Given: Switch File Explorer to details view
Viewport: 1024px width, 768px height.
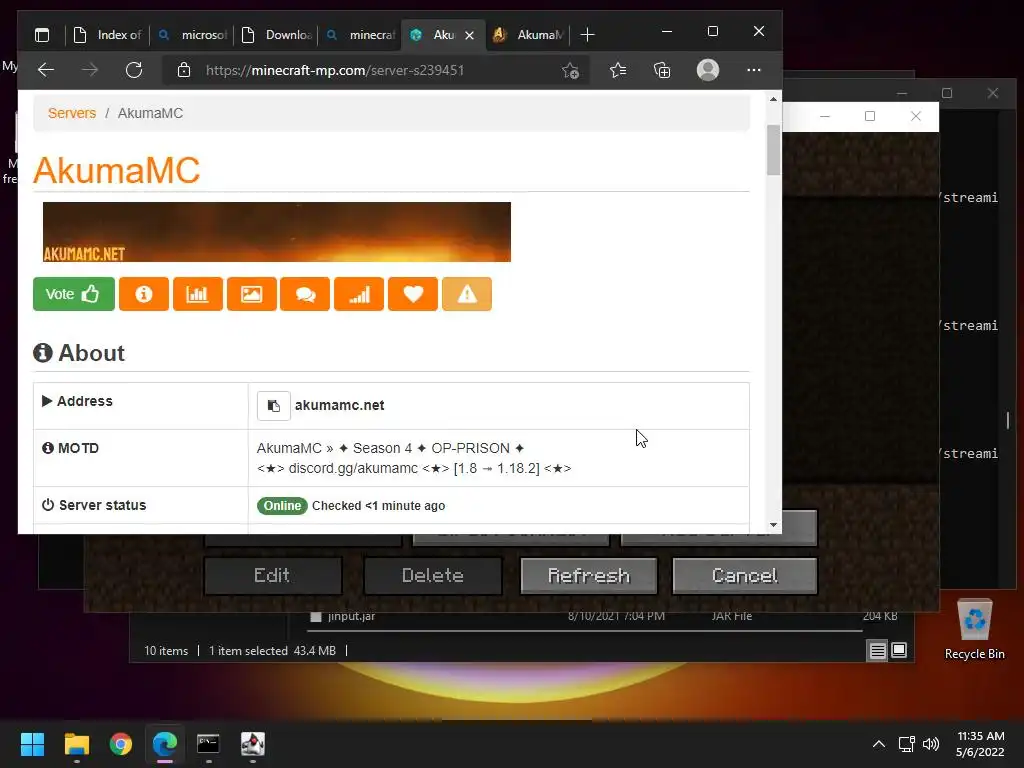Looking at the screenshot, I should pos(878,650).
